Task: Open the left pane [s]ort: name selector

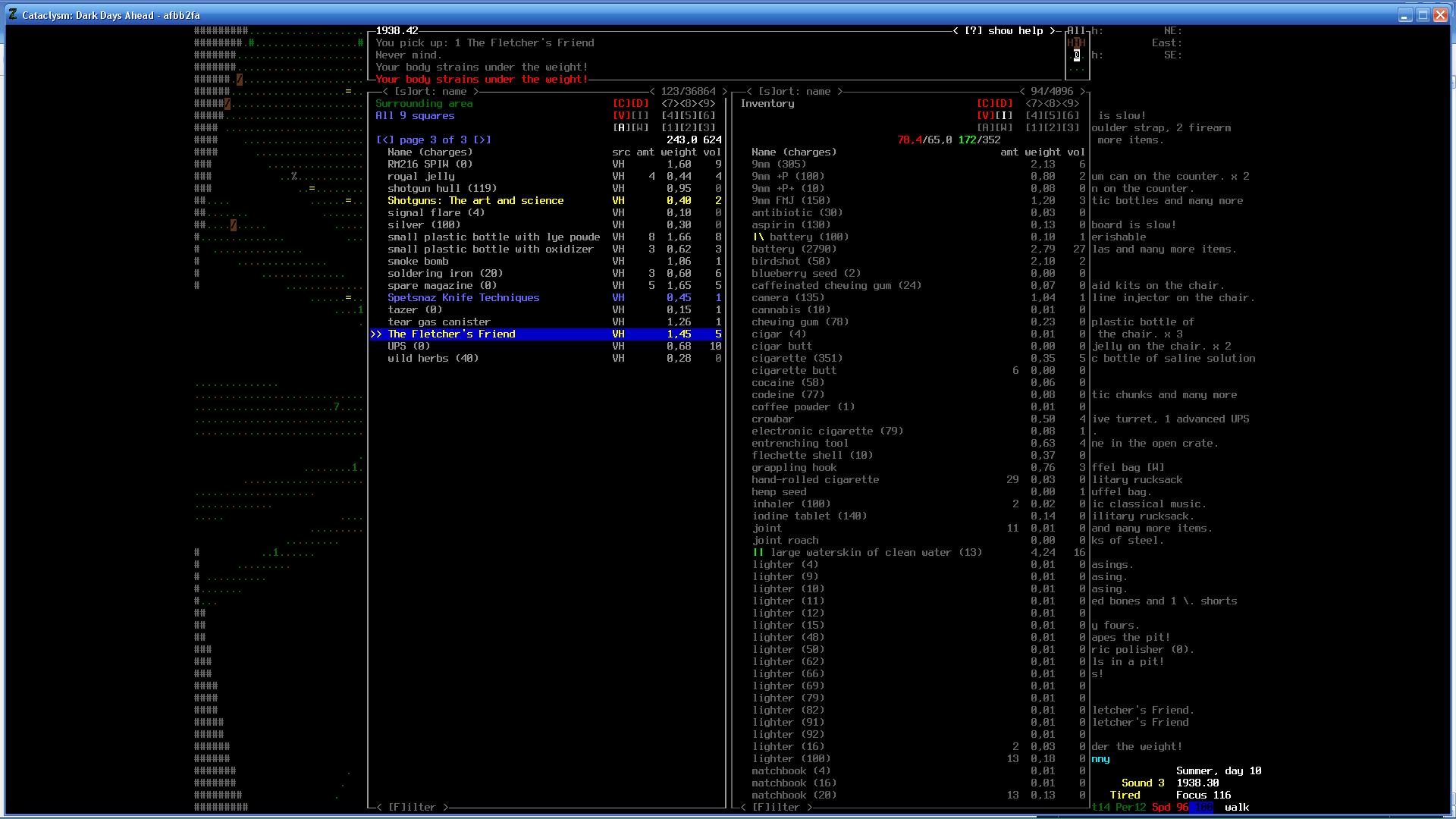Action: 431,92
